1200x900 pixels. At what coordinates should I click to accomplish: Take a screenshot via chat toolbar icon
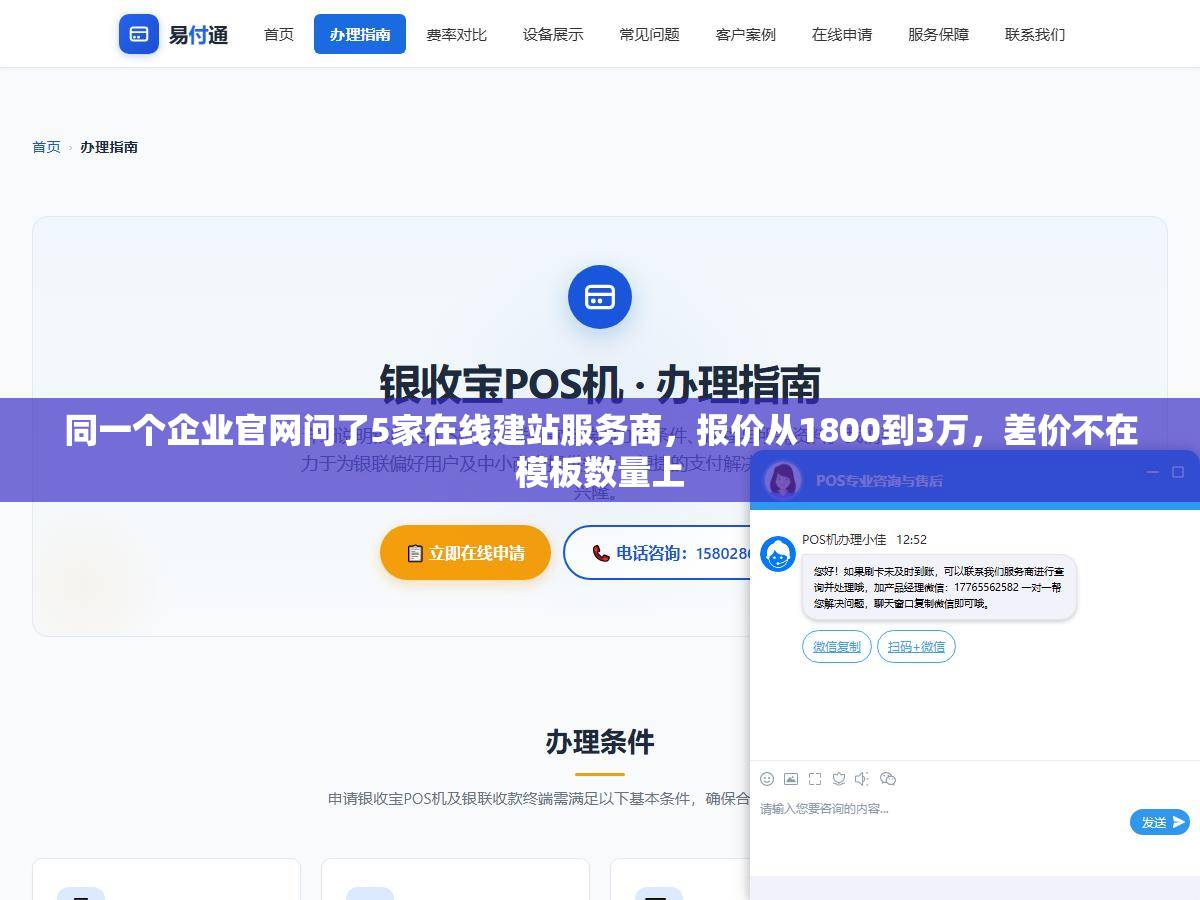coord(815,779)
